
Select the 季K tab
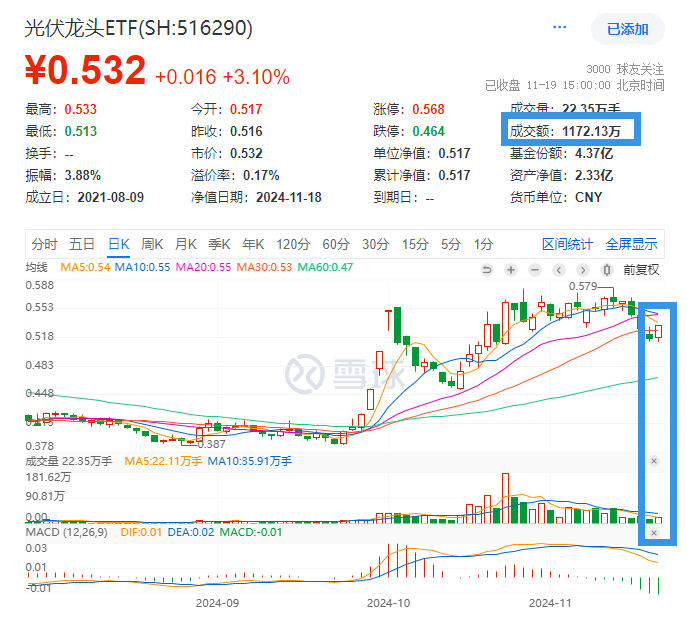click(219, 244)
